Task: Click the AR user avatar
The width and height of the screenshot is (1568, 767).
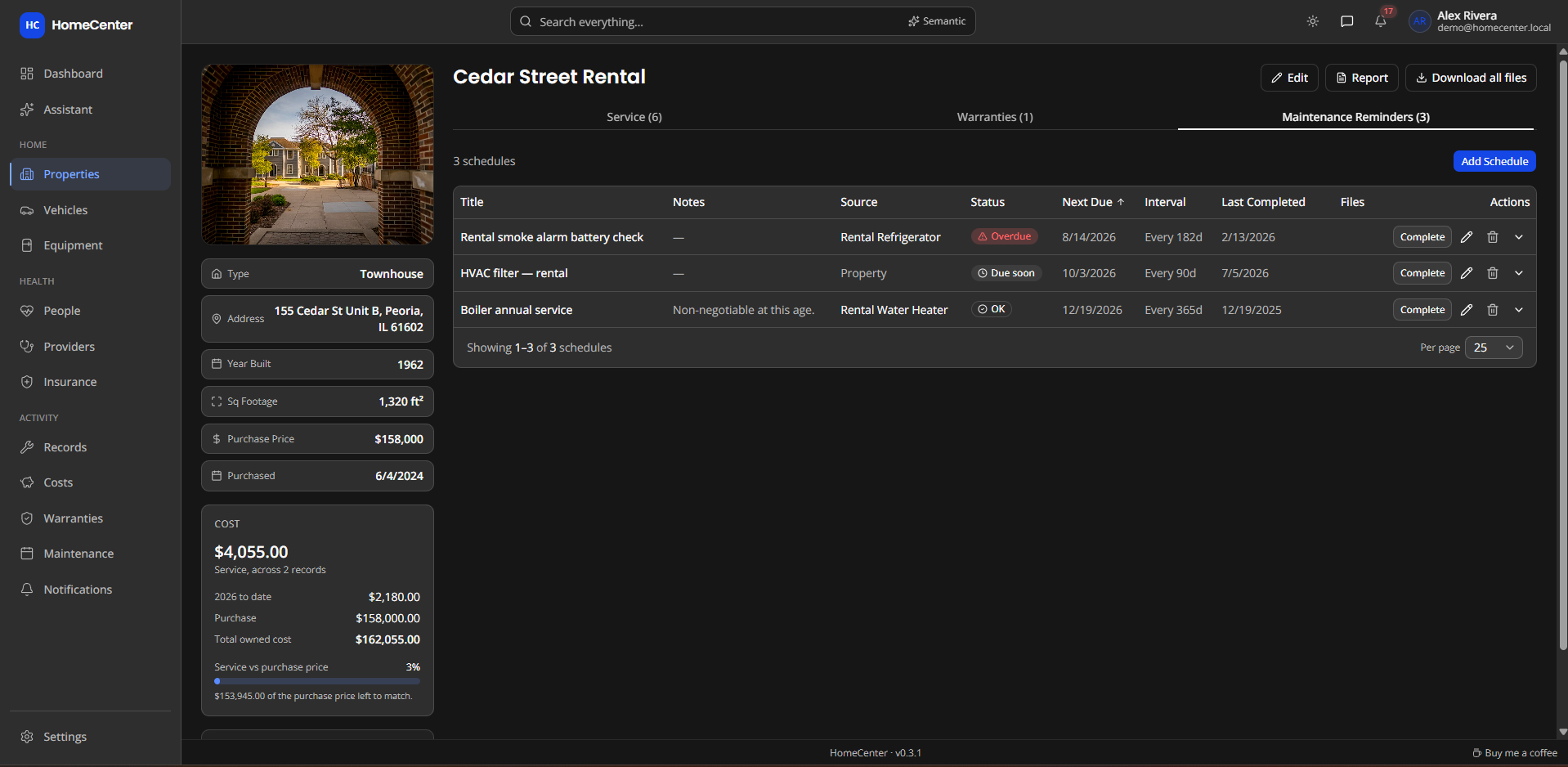Action: [1420, 21]
